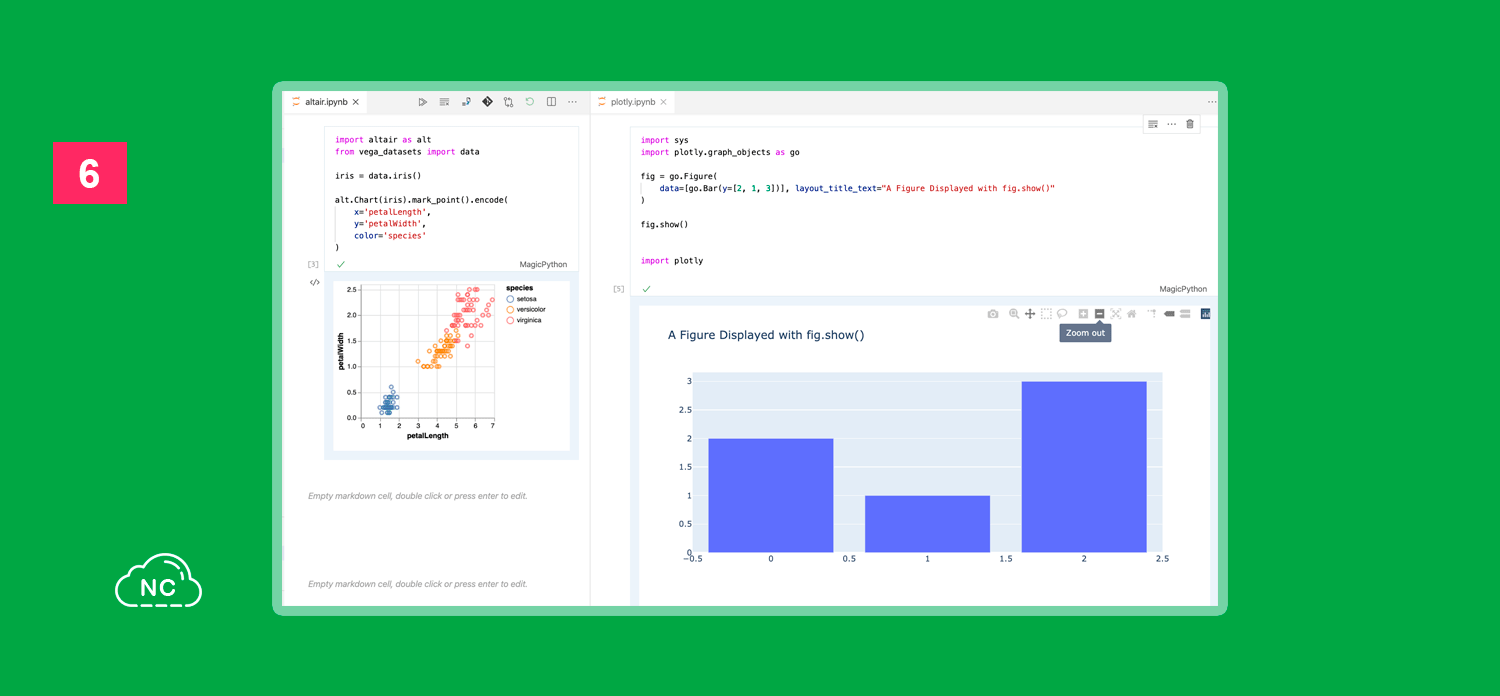Clear all outputs in the altair notebook
The width and height of the screenshot is (1500, 696).
[444, 102]
